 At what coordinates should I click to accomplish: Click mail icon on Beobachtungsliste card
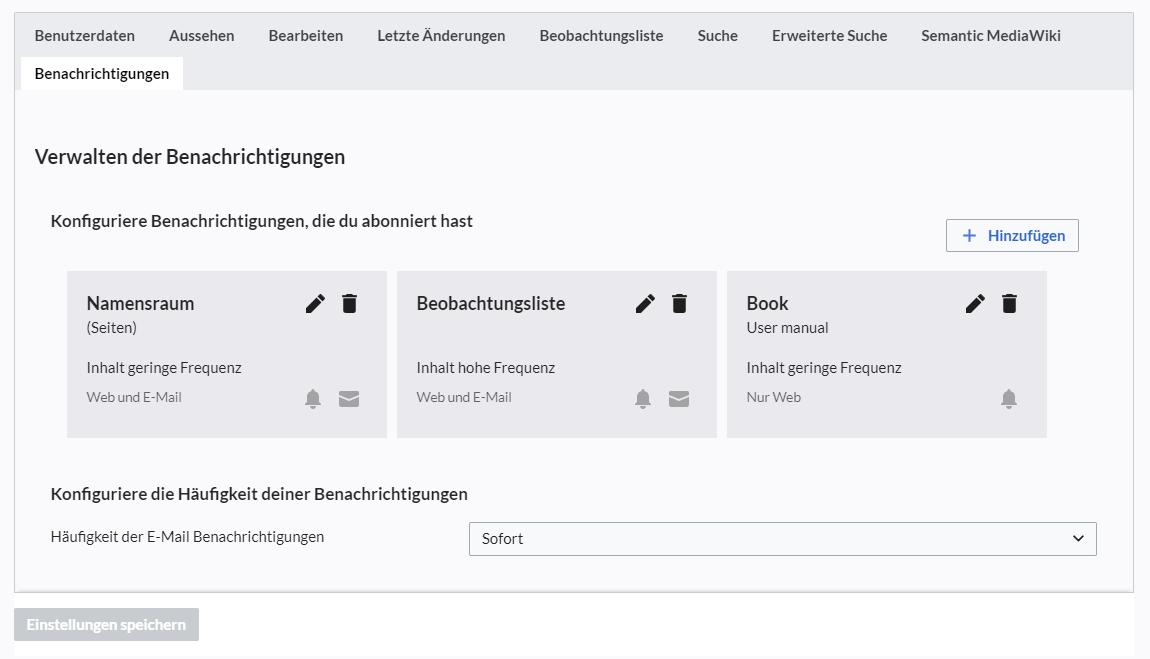click(679, 399)
